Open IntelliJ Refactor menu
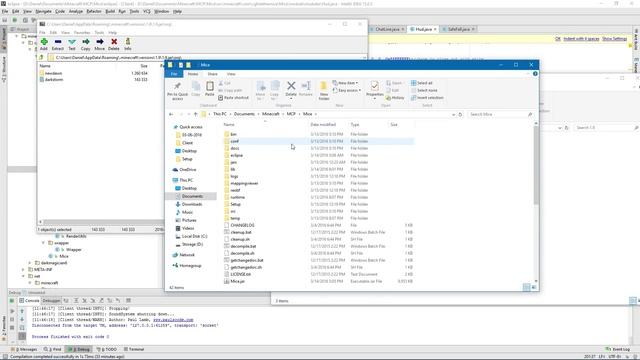 click(94, 11)
